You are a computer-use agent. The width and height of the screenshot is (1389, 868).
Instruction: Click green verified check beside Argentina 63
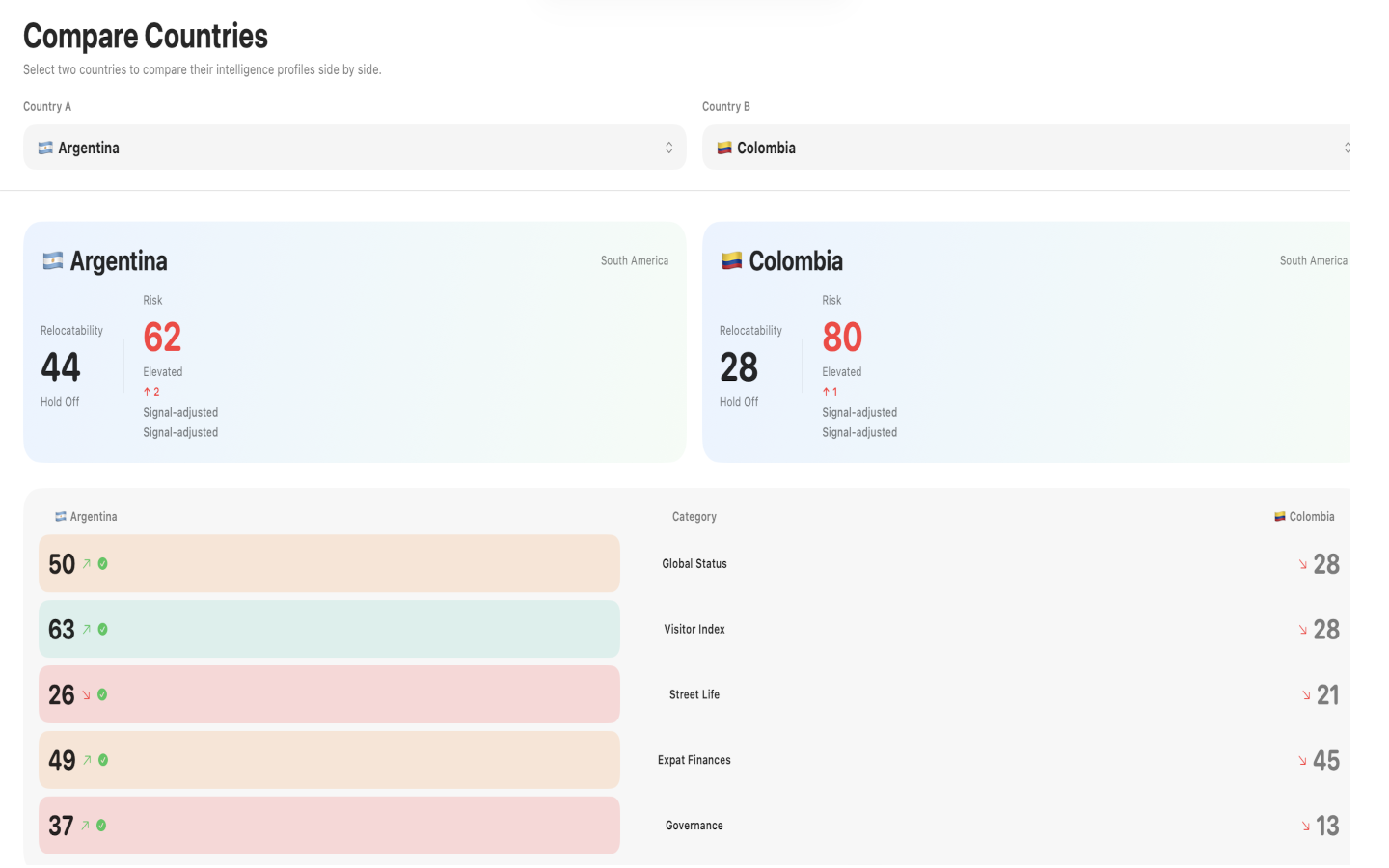102,629
